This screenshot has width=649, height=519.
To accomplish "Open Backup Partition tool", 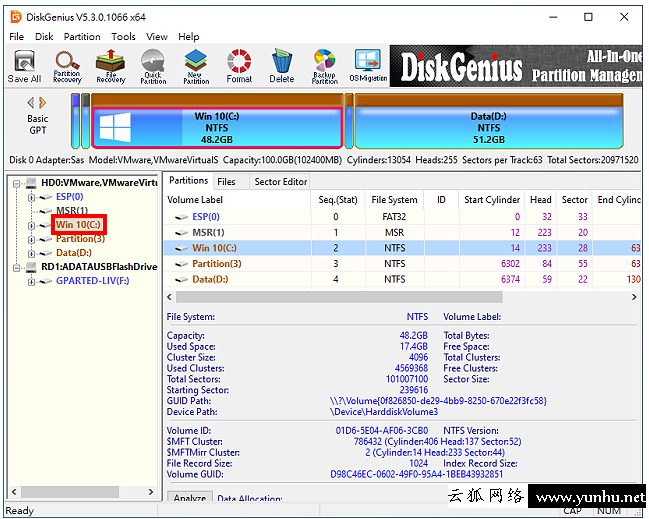I will [324, 67].
